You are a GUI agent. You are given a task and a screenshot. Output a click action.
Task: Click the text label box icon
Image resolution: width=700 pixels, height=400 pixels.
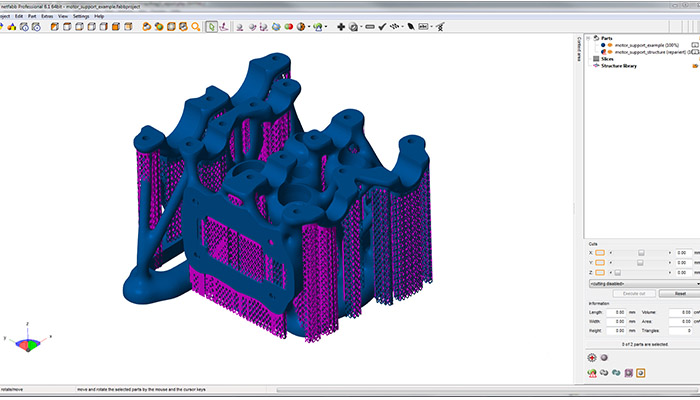pyautogui.click(x=423, y=27)
